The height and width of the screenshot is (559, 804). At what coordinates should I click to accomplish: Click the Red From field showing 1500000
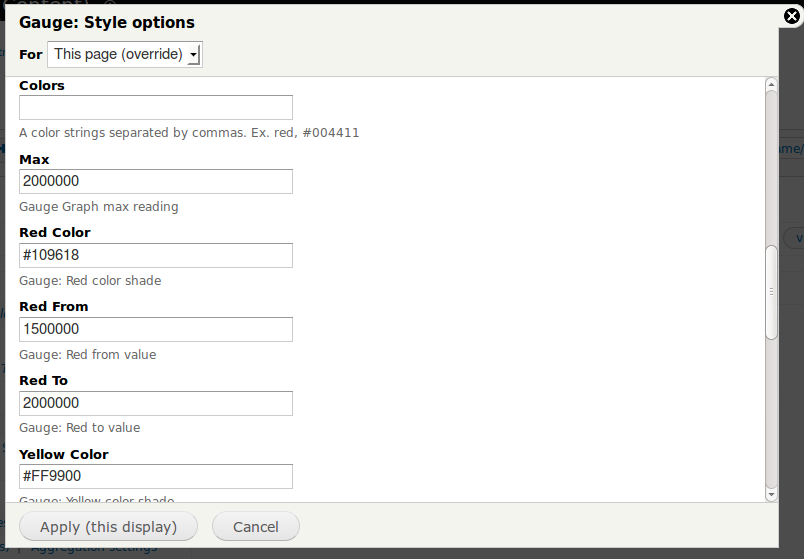pyautogui.click(x=156, y=329)
